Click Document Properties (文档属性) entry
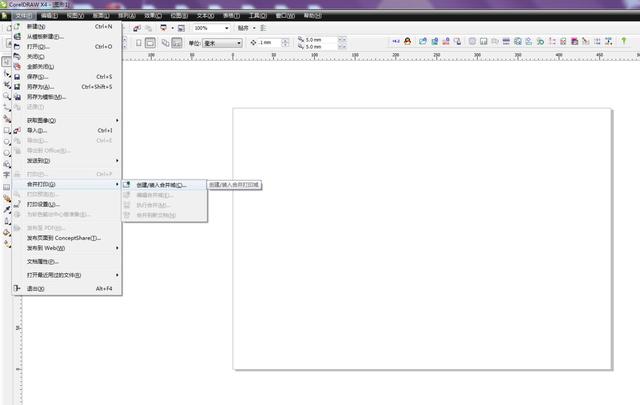The image size is (640, 405). pos(44,260)
